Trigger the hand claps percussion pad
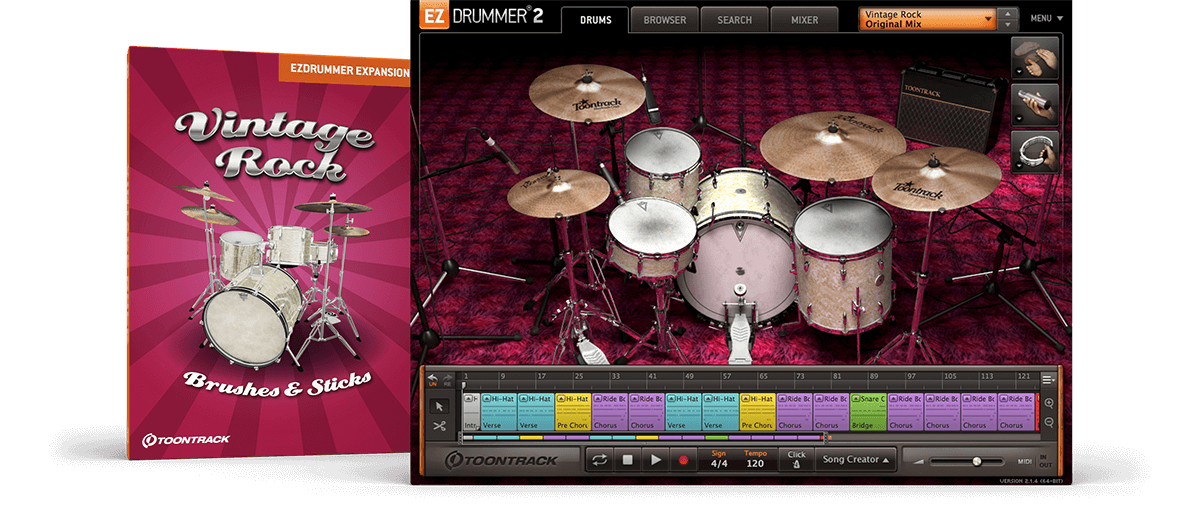The width and height of the screenshot is (1200, 517). point(1036,57)
